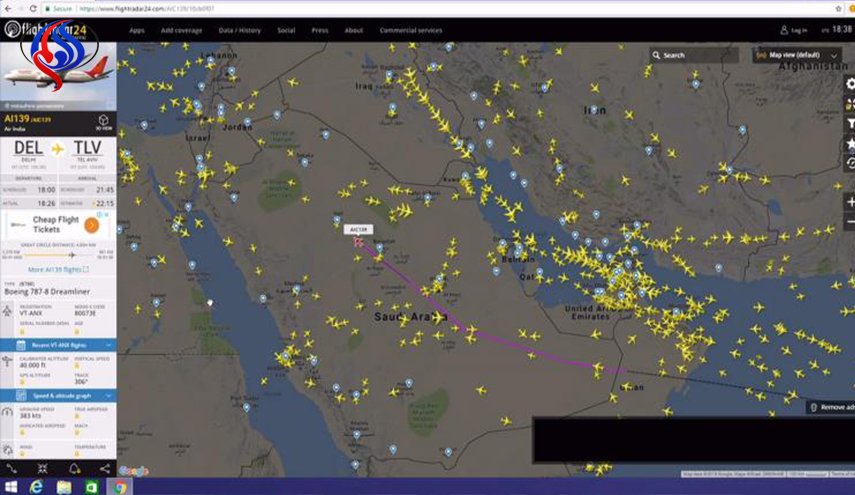Viewport: 855px width, 495px height.
Task: Toggle the route icon at panel bottom
Action: [x=11, y=468]
